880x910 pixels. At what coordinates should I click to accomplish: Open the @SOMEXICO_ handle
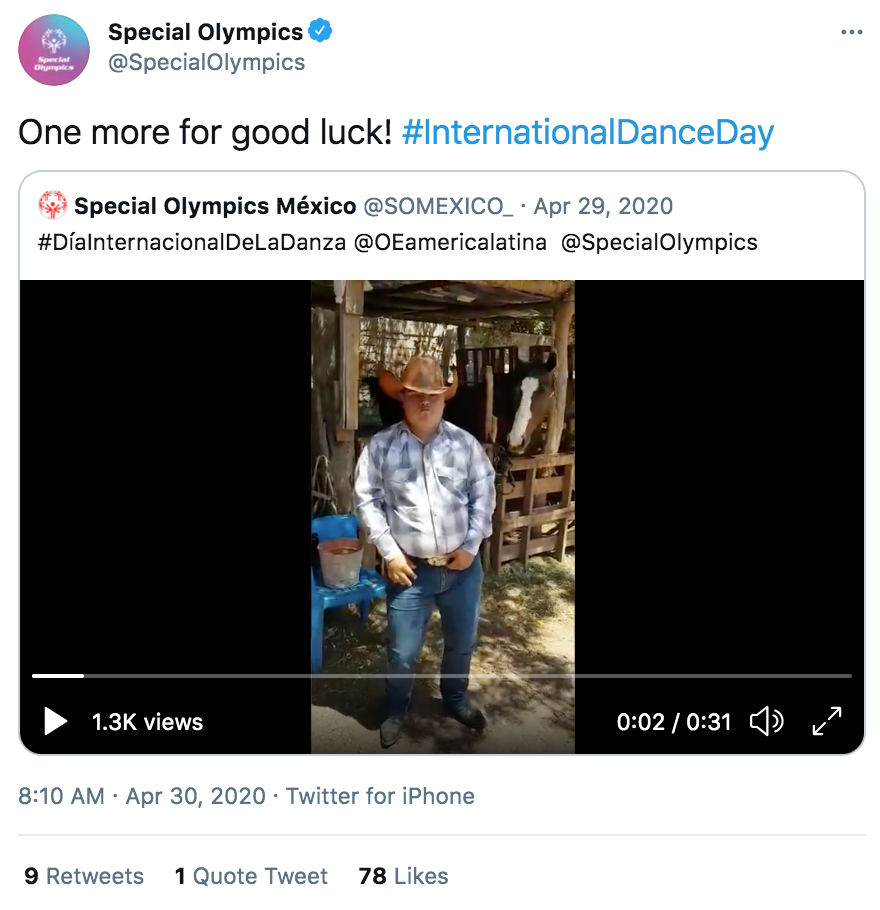pos(438,206)
